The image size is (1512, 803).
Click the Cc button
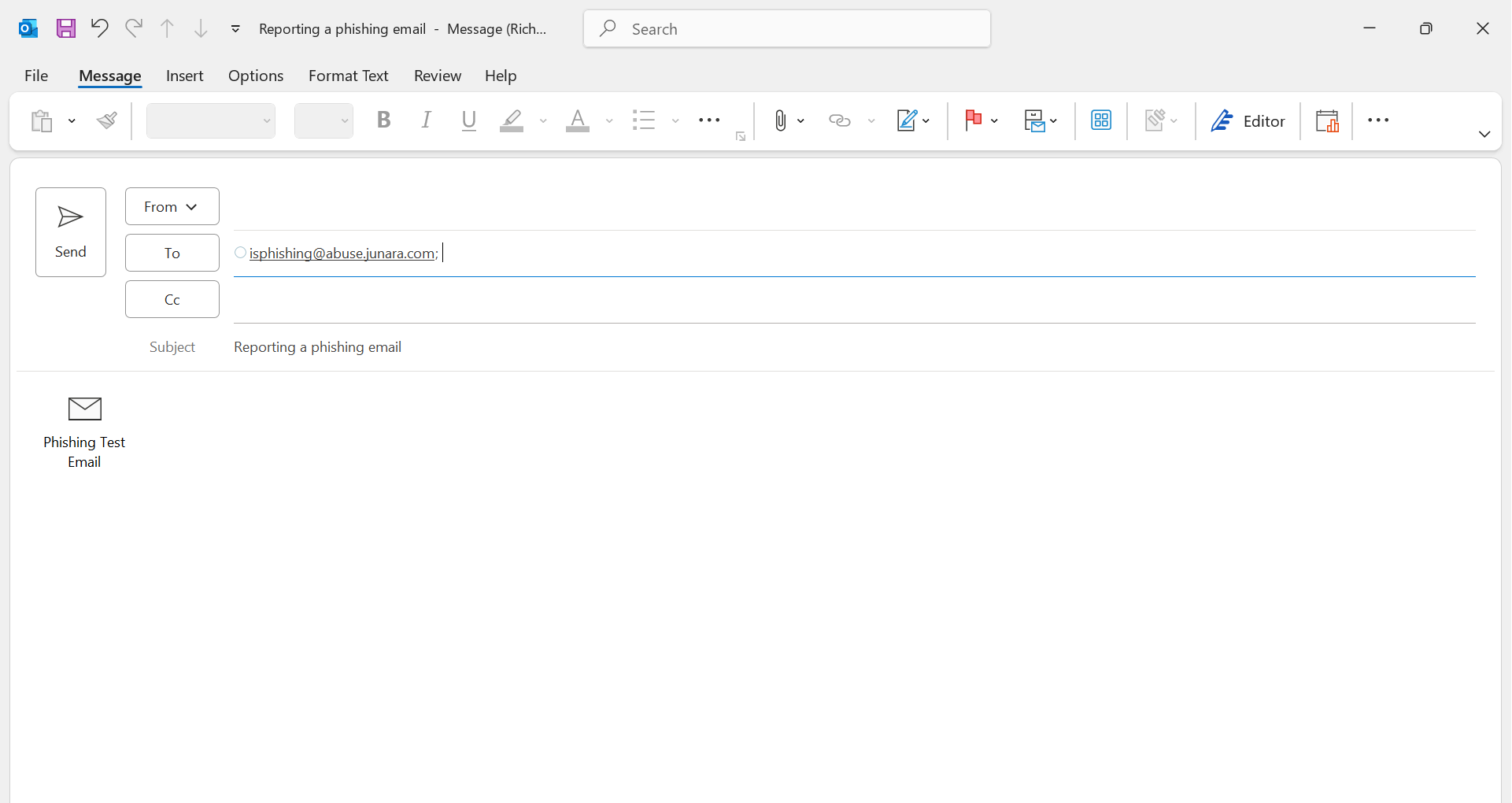[172, 299]
